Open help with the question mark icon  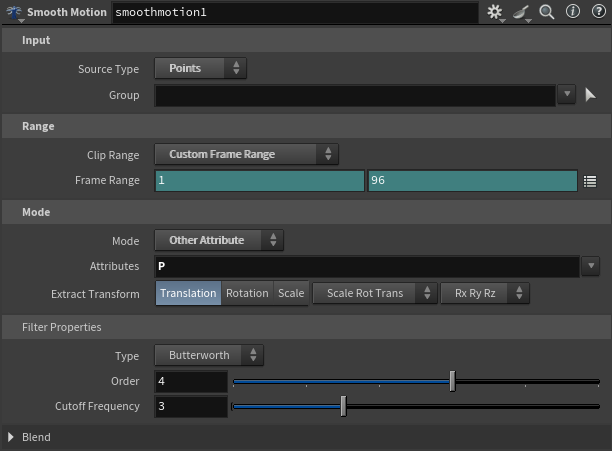598,12
